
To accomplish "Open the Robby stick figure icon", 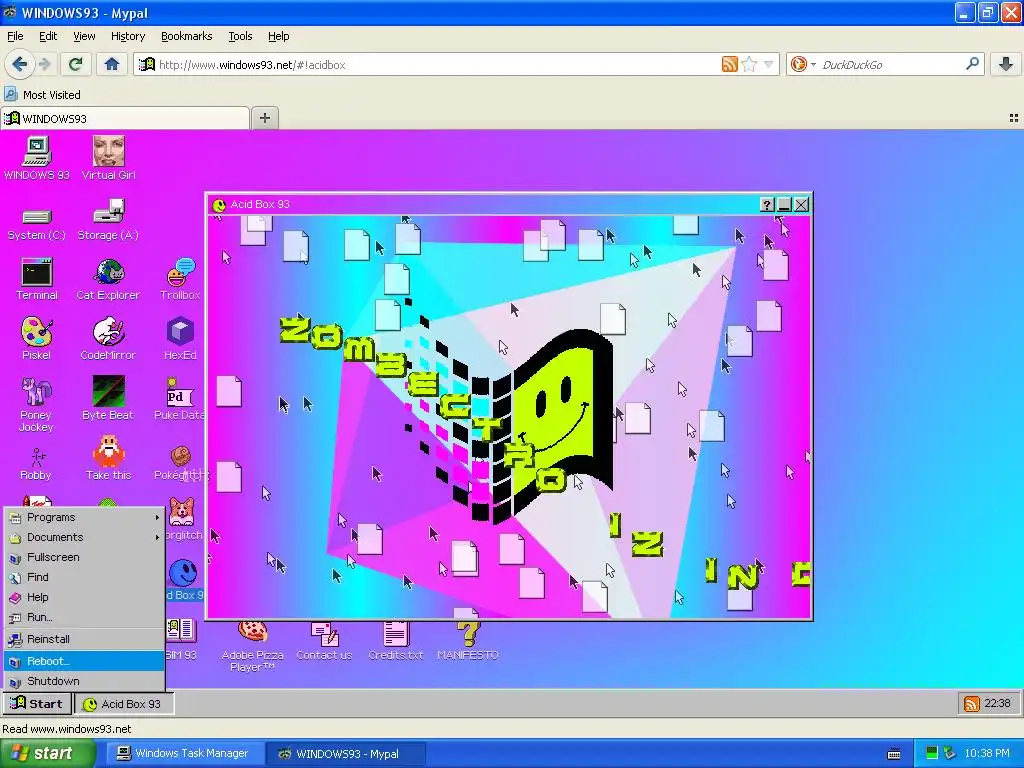I will 36,463.
